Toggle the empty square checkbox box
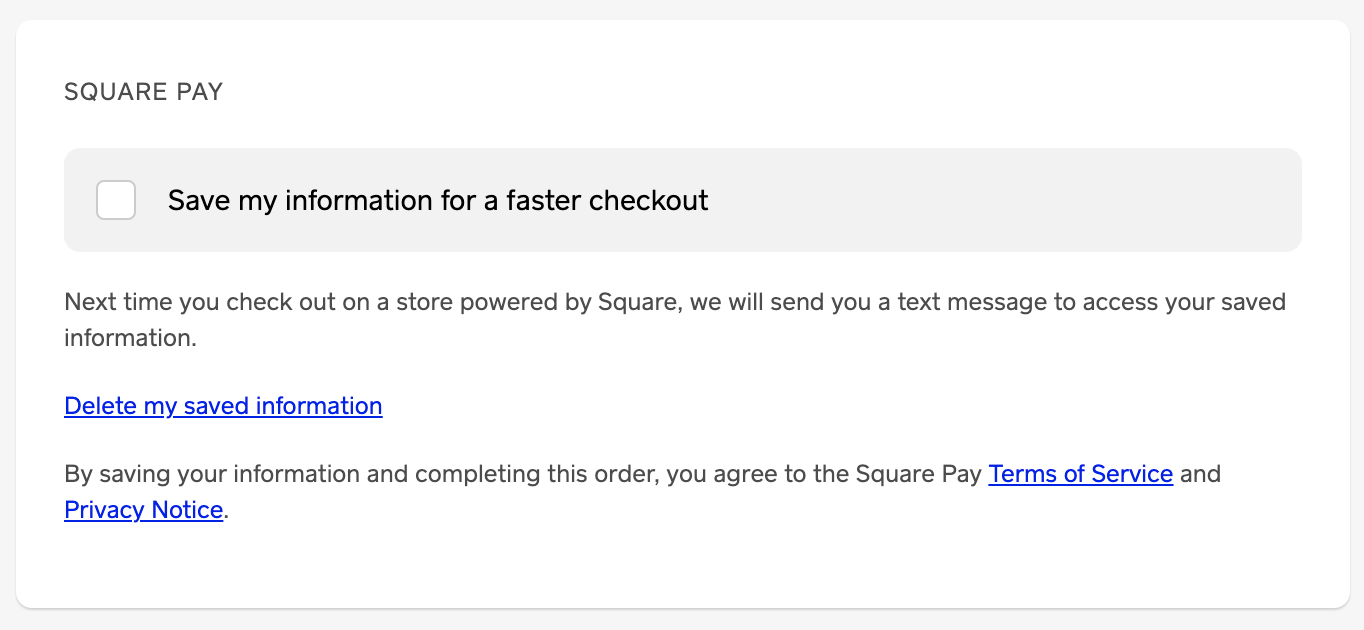1364x630 pixels. pyautogui.click(x=116, y=200)
